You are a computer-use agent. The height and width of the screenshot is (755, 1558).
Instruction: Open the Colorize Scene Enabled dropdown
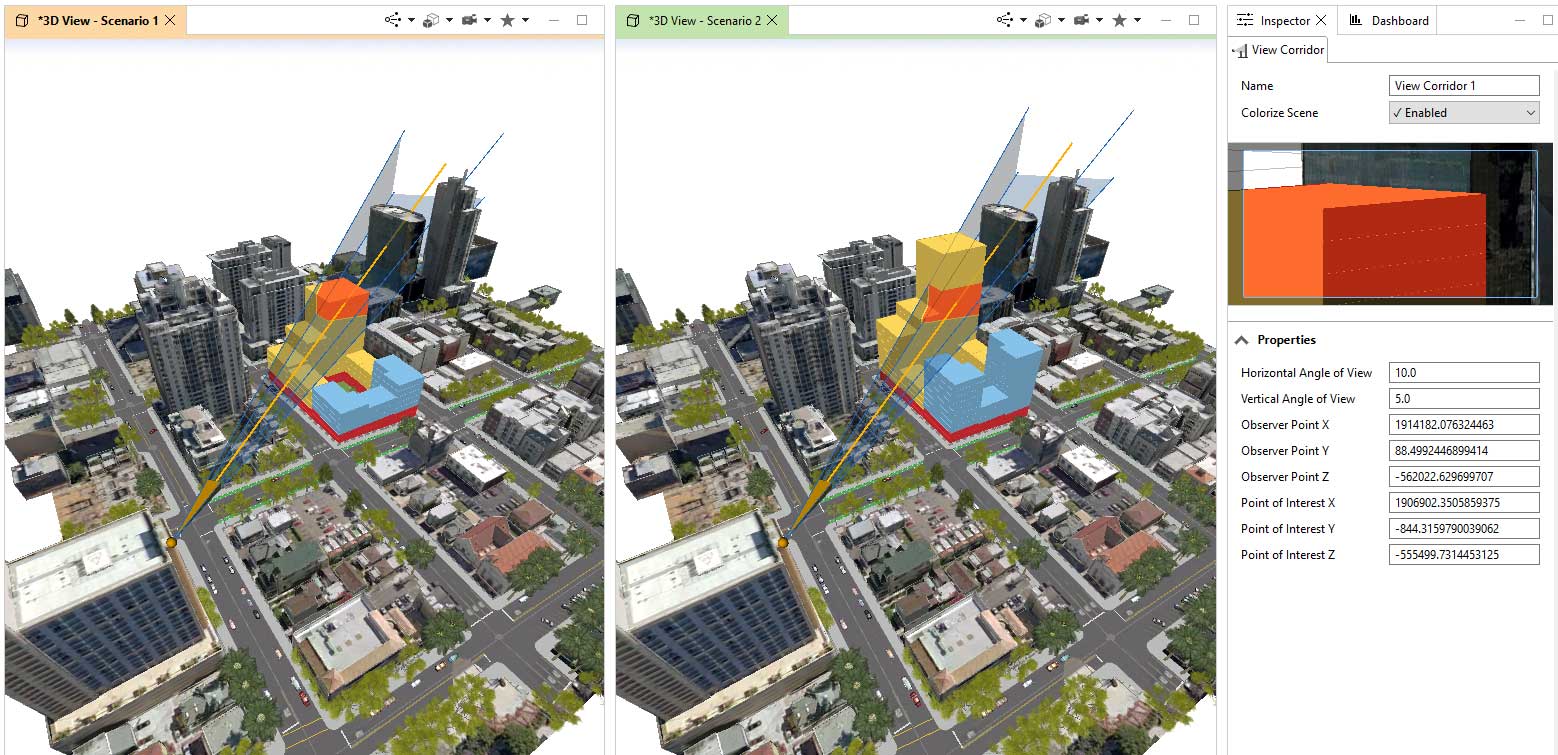[x=1464, y=113]
